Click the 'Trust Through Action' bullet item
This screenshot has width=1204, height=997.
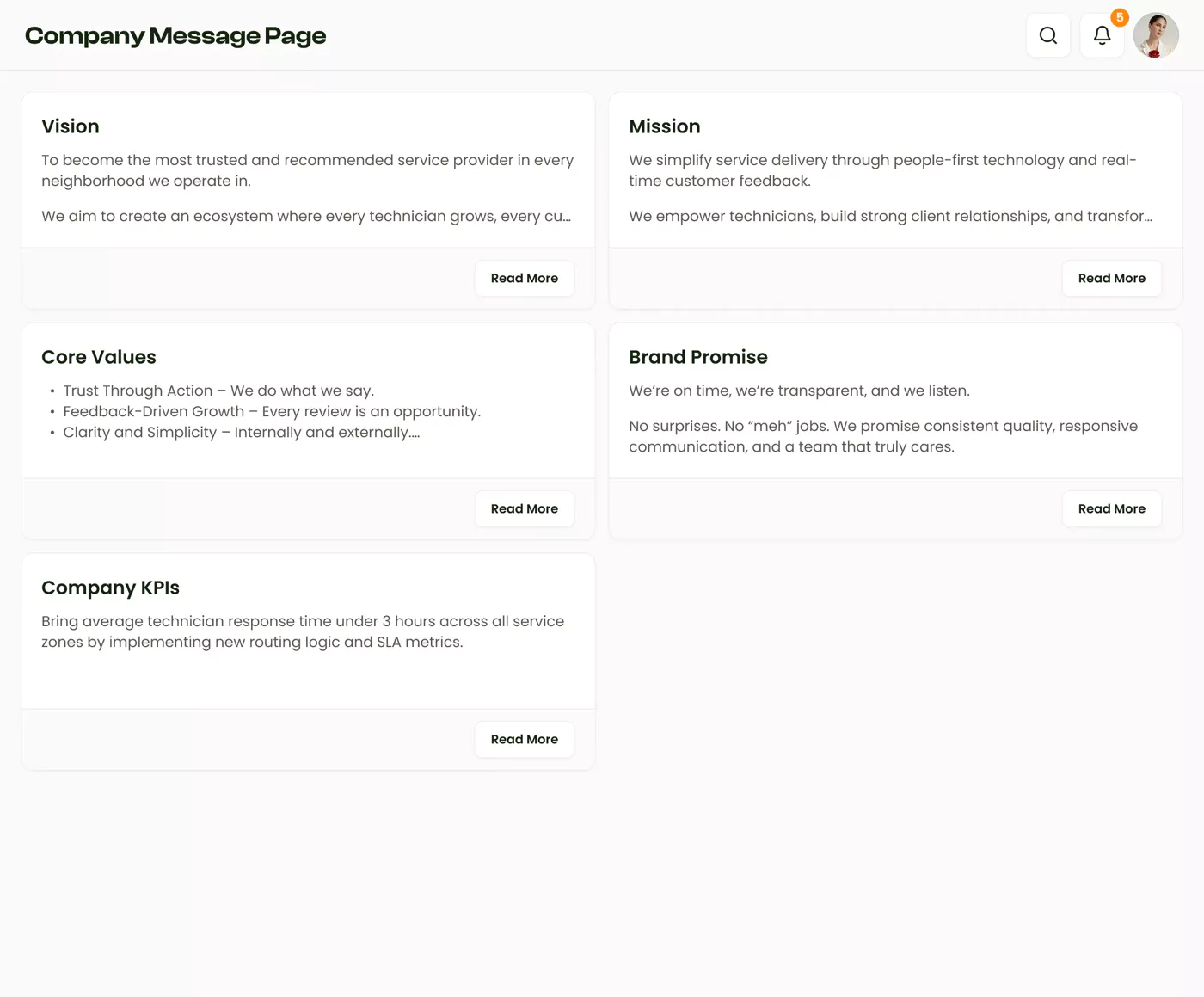point(218,391)
